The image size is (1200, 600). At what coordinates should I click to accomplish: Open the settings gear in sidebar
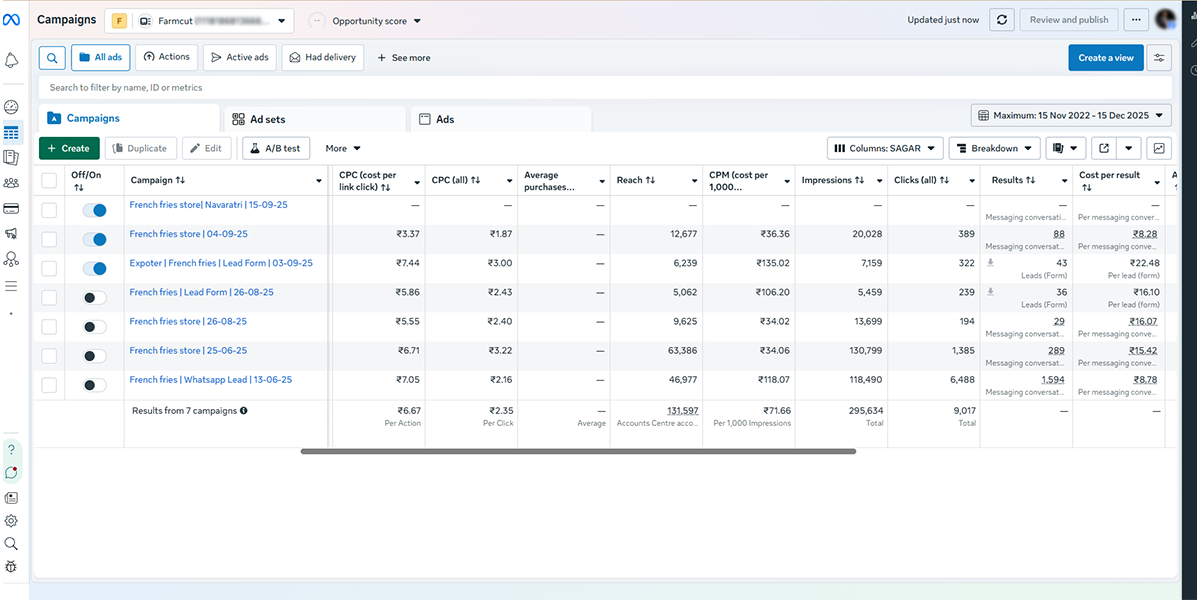[x=12, y=521]
